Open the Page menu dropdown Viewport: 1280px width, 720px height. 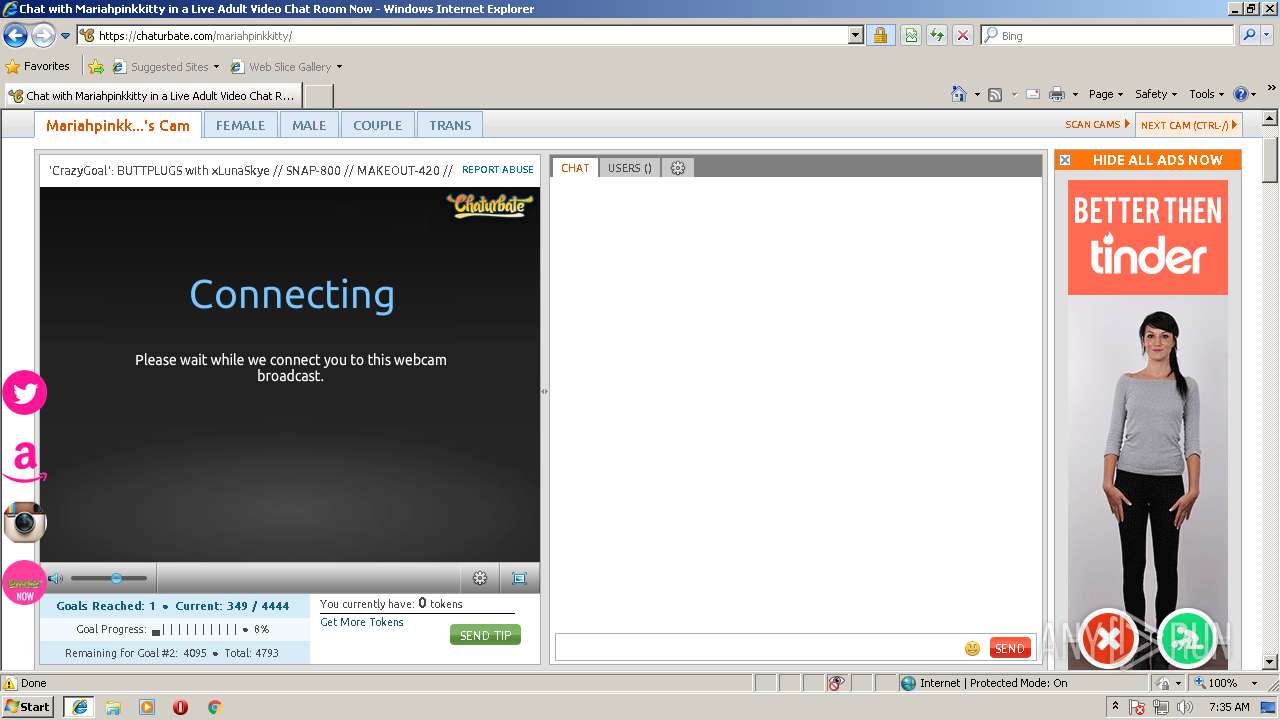1106,94
